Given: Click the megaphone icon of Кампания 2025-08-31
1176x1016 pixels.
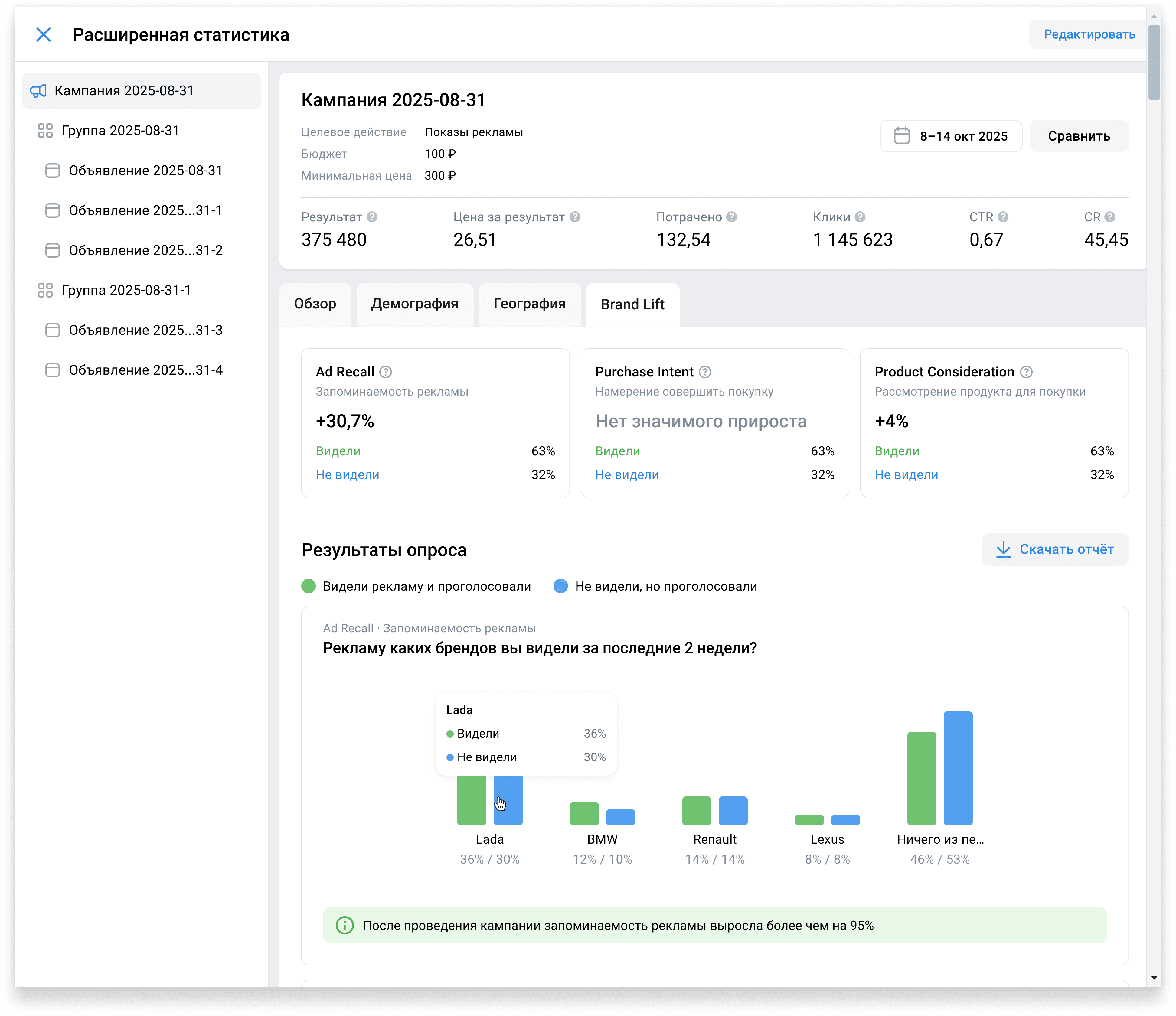Looking at the screenshot, I should (38, 91).
